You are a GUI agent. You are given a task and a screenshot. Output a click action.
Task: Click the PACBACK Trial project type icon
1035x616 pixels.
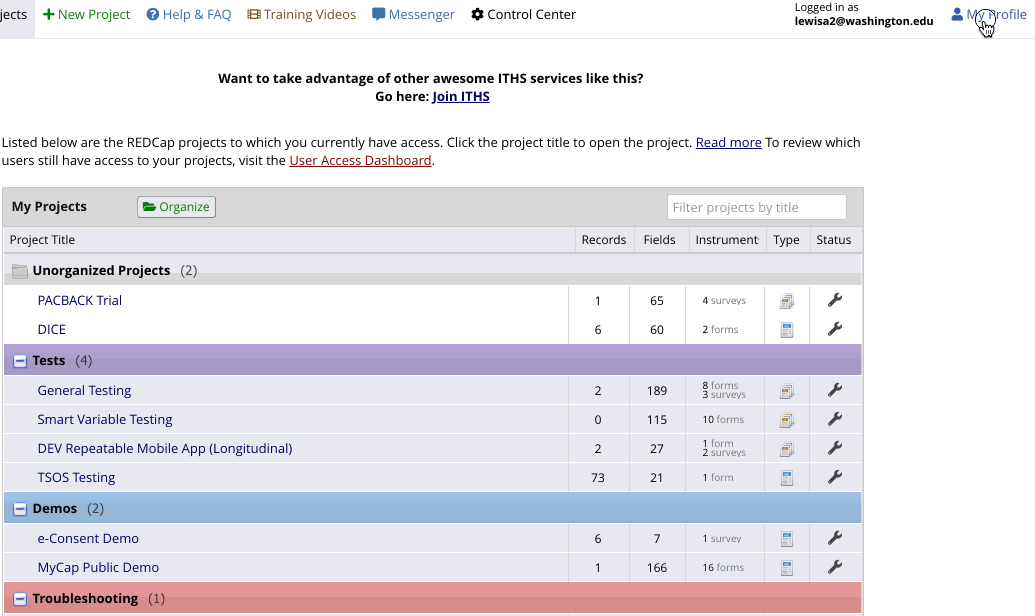(x=786, y=301)
